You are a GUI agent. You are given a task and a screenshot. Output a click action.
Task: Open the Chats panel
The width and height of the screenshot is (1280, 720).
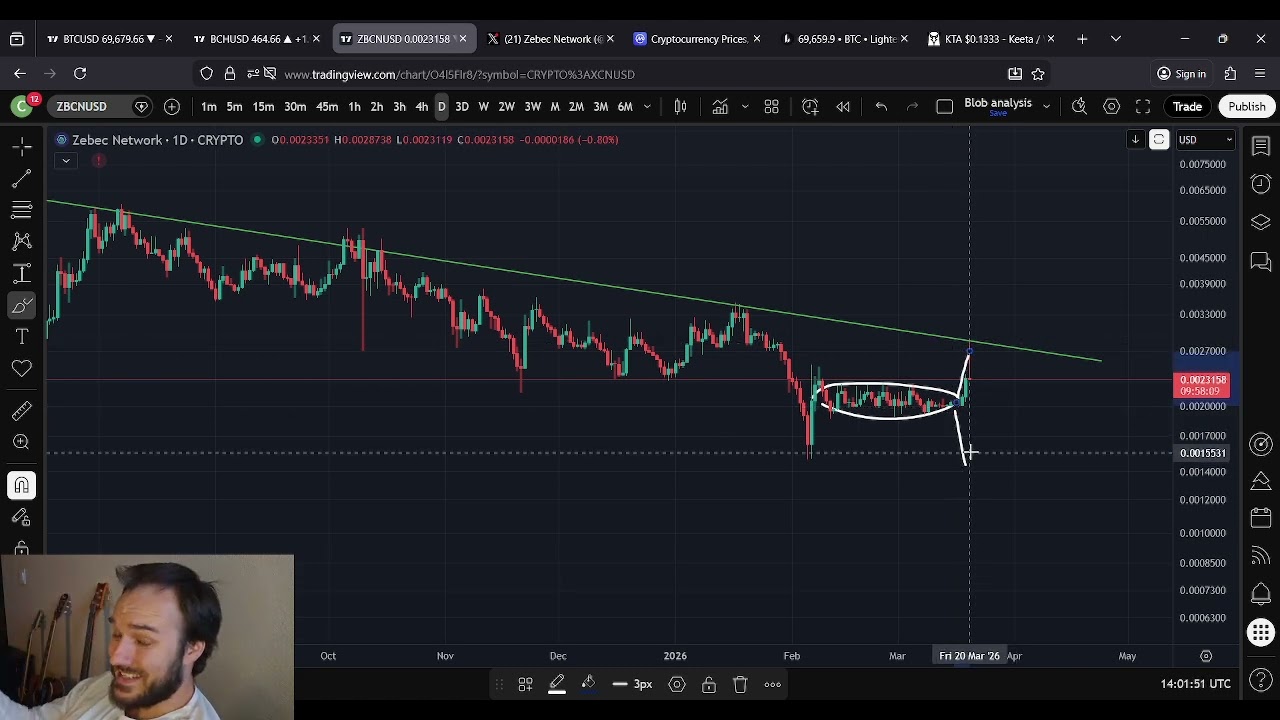click(1261, 261)
